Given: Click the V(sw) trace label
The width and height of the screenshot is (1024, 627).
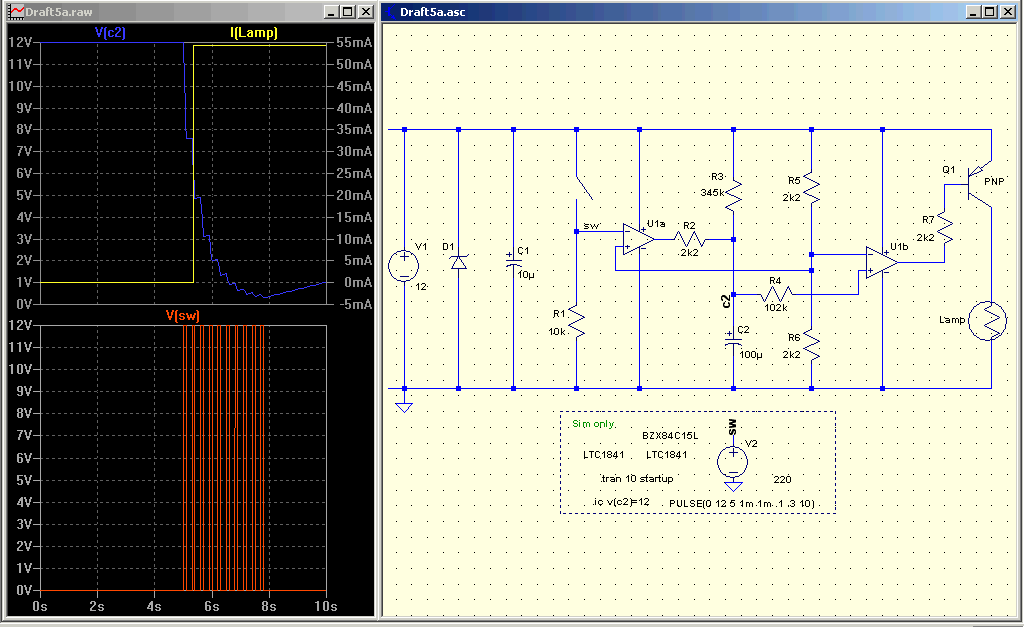Looking at the screenshot, I should pos(183,316).
